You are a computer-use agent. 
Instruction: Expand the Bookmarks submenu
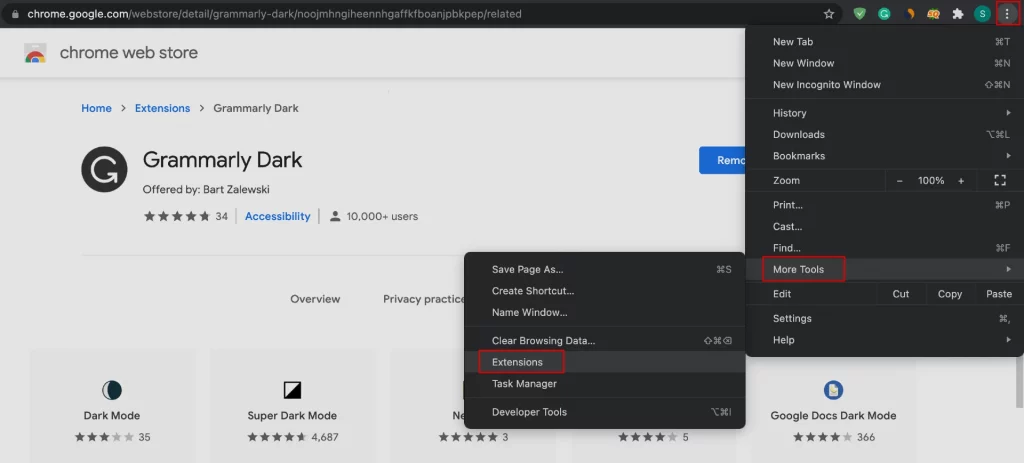click(x=884, y=156)
